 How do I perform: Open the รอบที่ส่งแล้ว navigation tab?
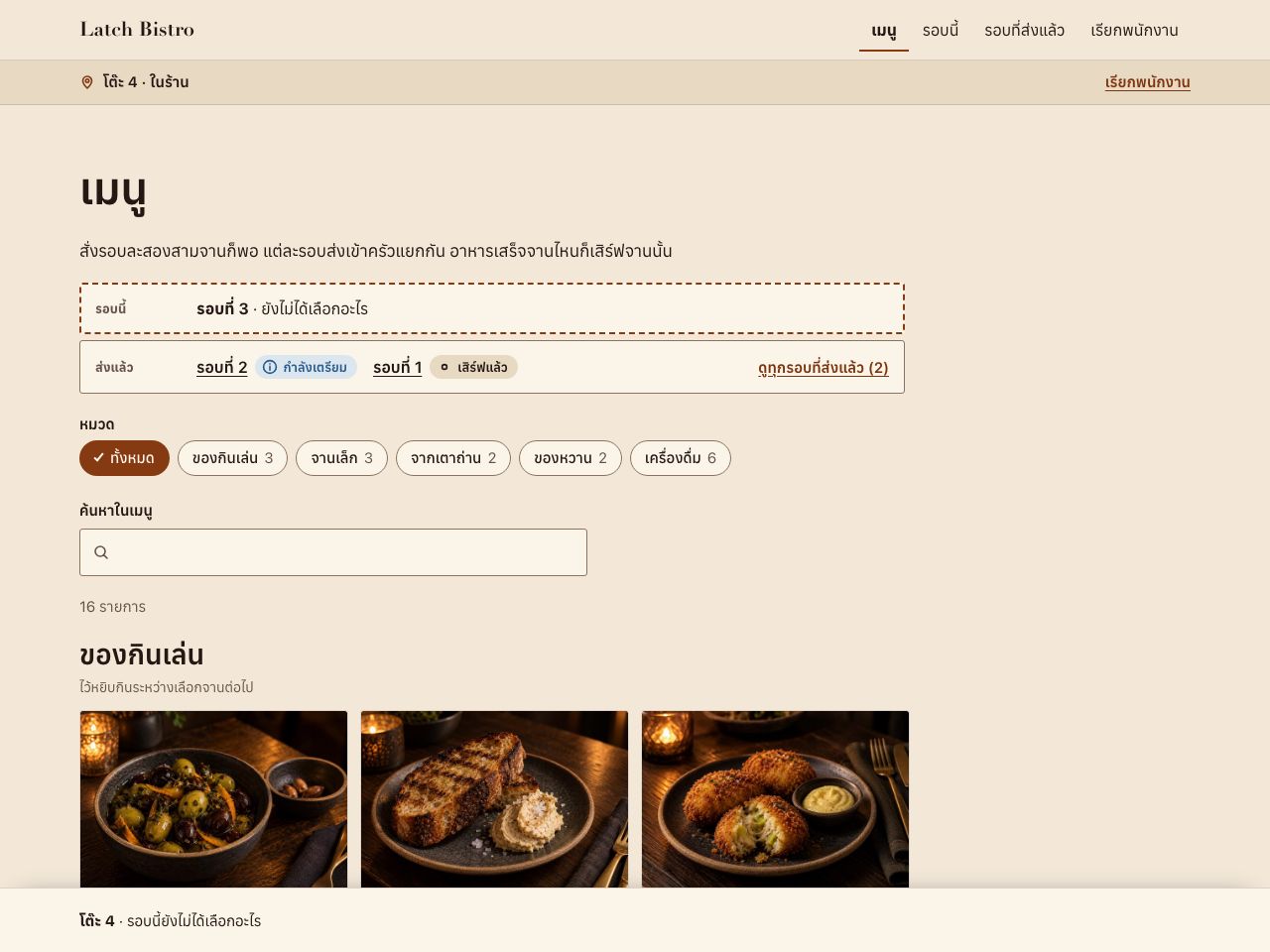click(1024, 31)
